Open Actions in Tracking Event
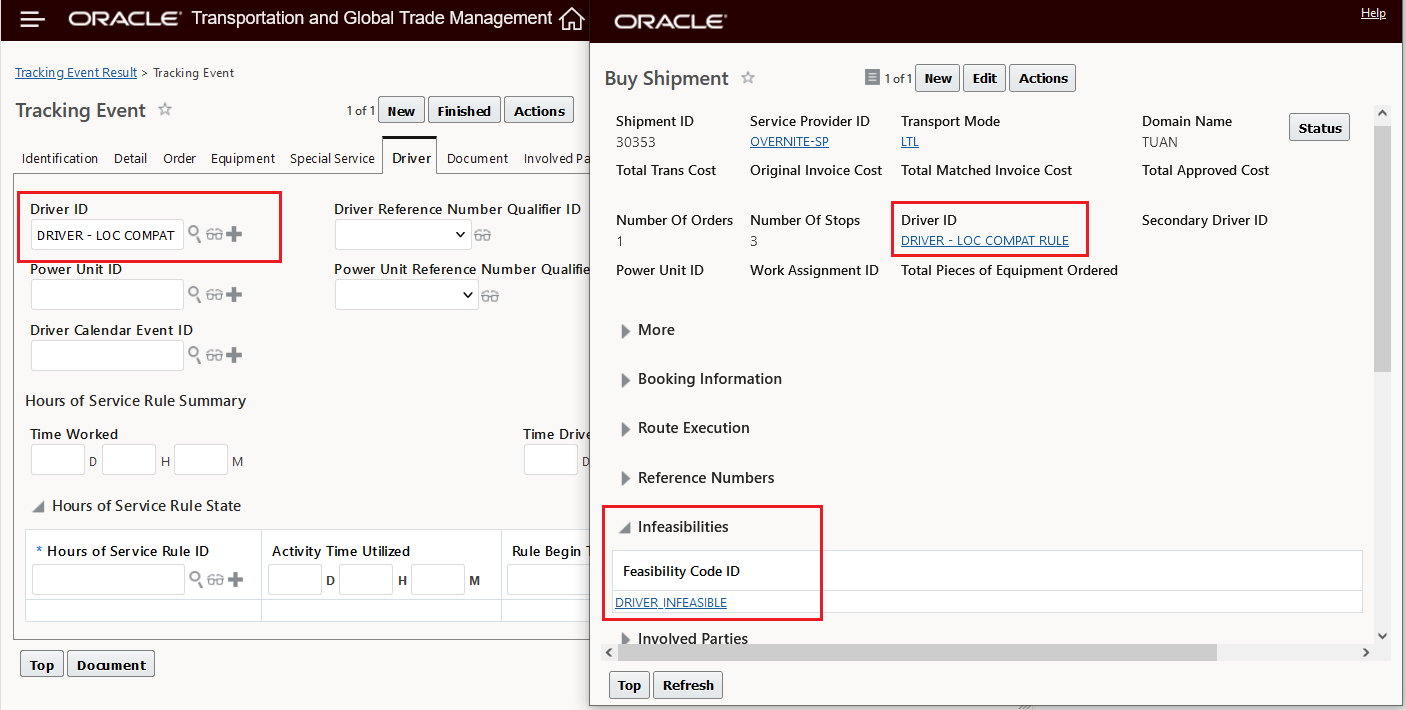 [x=539, y=111]
